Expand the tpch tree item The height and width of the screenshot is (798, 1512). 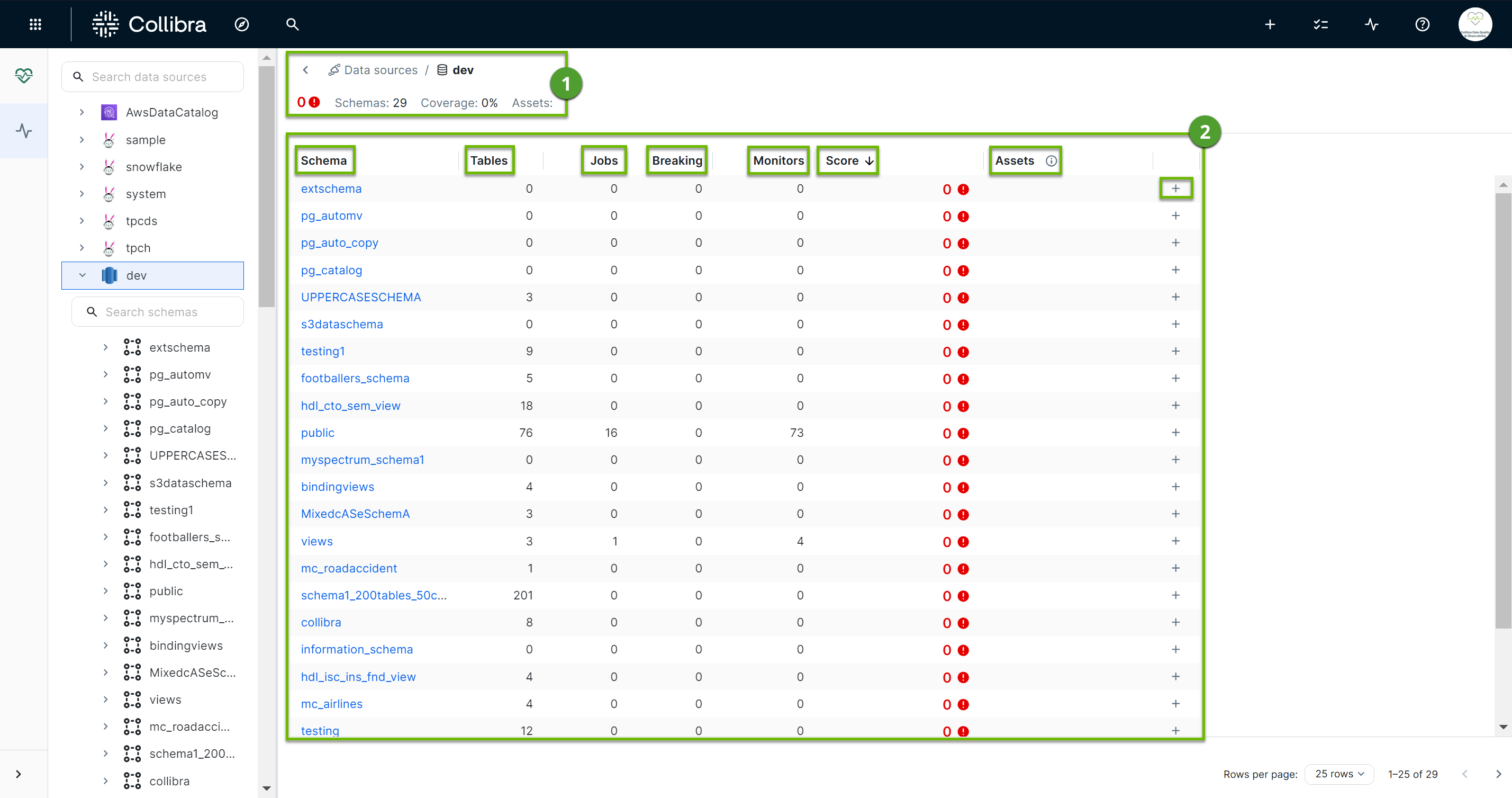[x=82, y=247]
